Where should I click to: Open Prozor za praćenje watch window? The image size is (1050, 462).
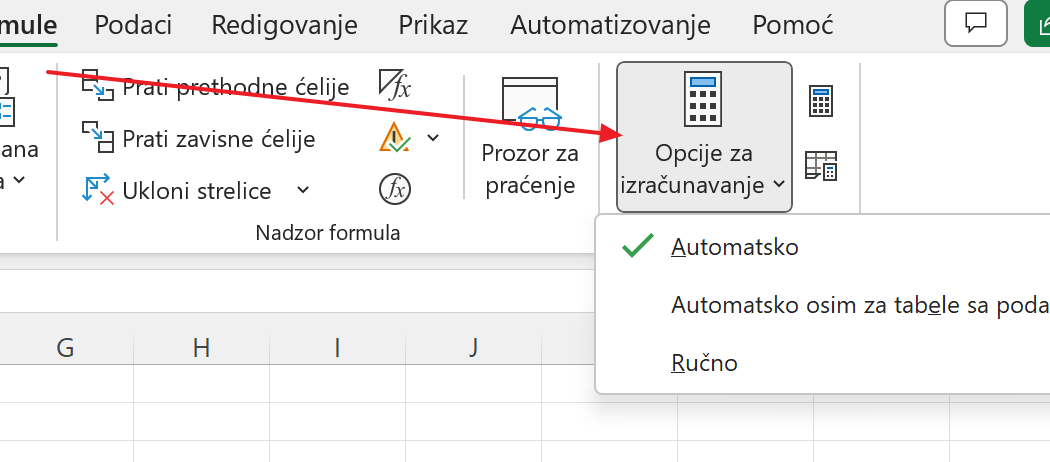click(x=530, y=137)
